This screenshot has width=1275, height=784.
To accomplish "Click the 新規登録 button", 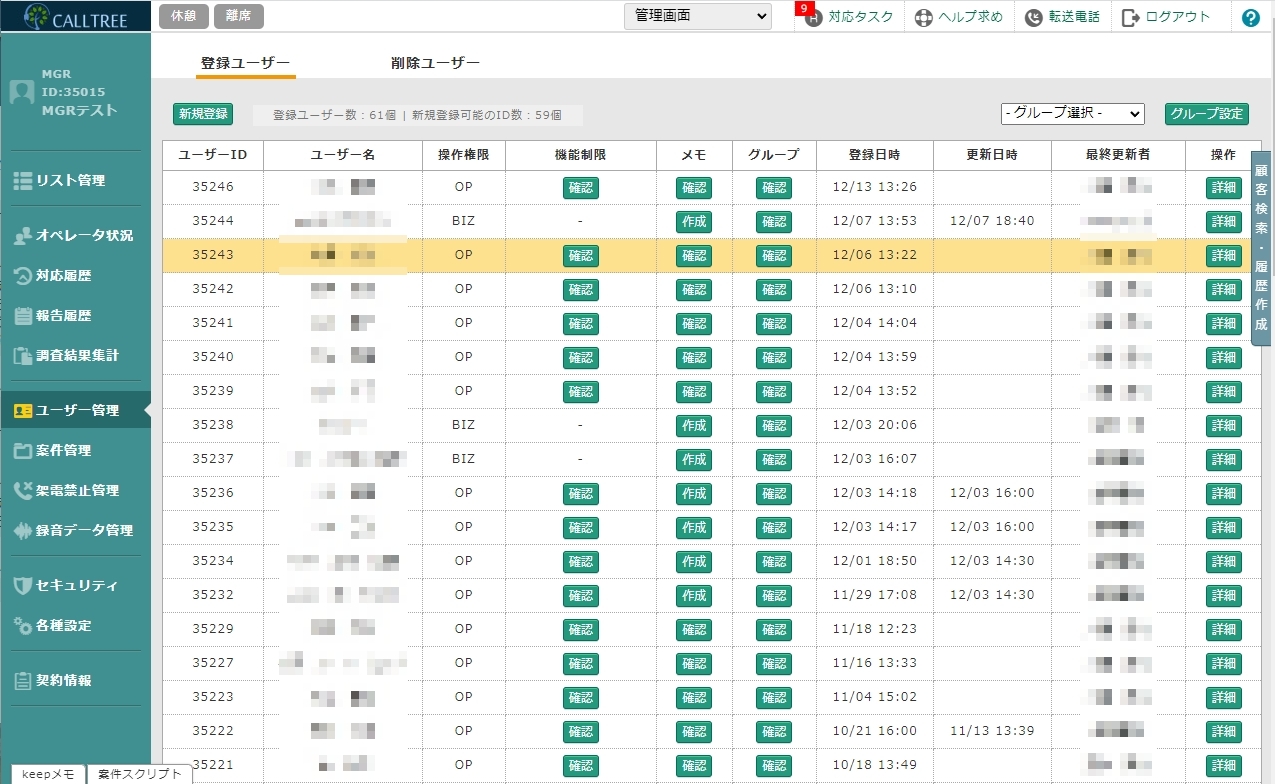I will (203, 114).
